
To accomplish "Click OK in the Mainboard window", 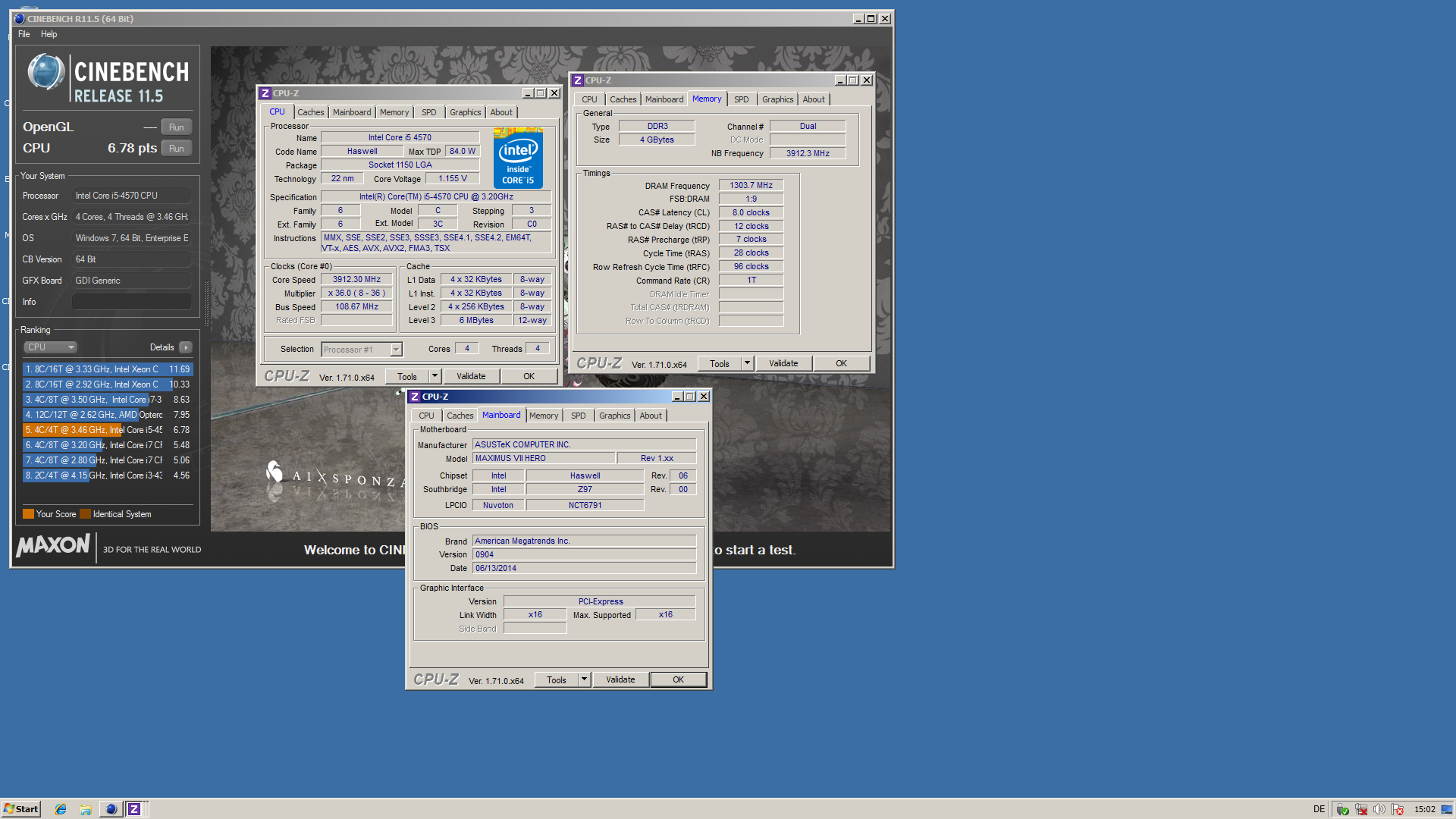I will tap(678, 679).
